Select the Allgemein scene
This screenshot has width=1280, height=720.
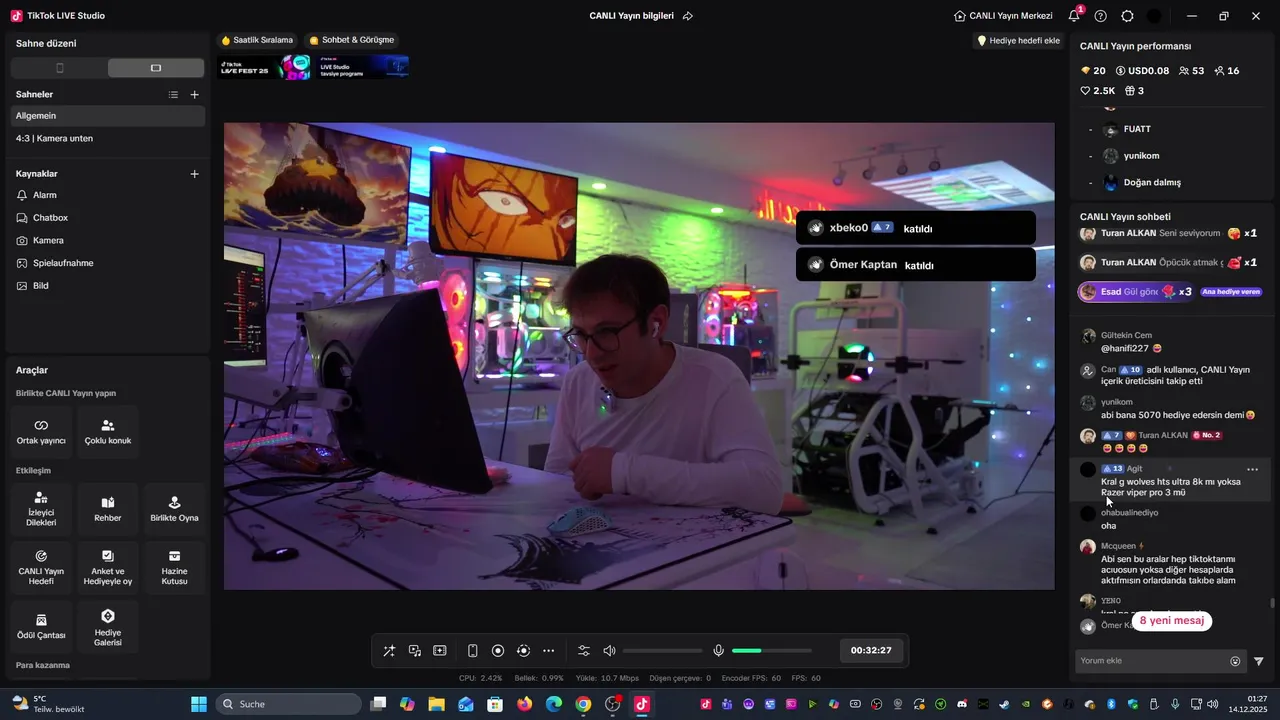coord(108,116)
